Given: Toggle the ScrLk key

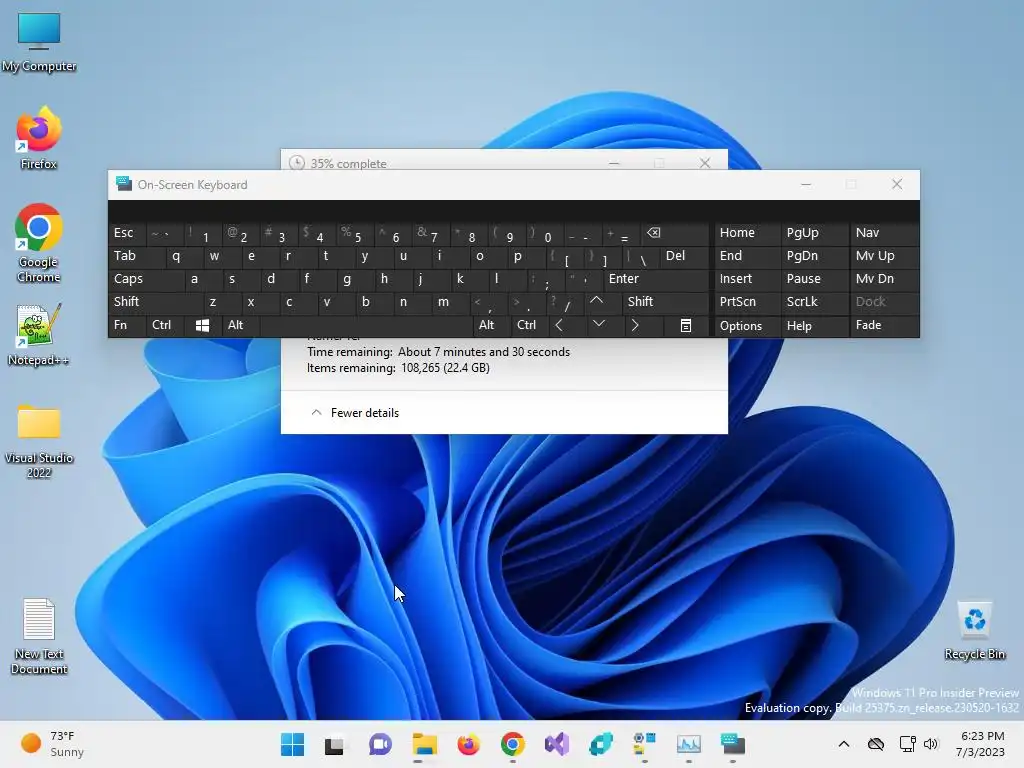Looking at the screenshot, I should [x=814, y=302].
